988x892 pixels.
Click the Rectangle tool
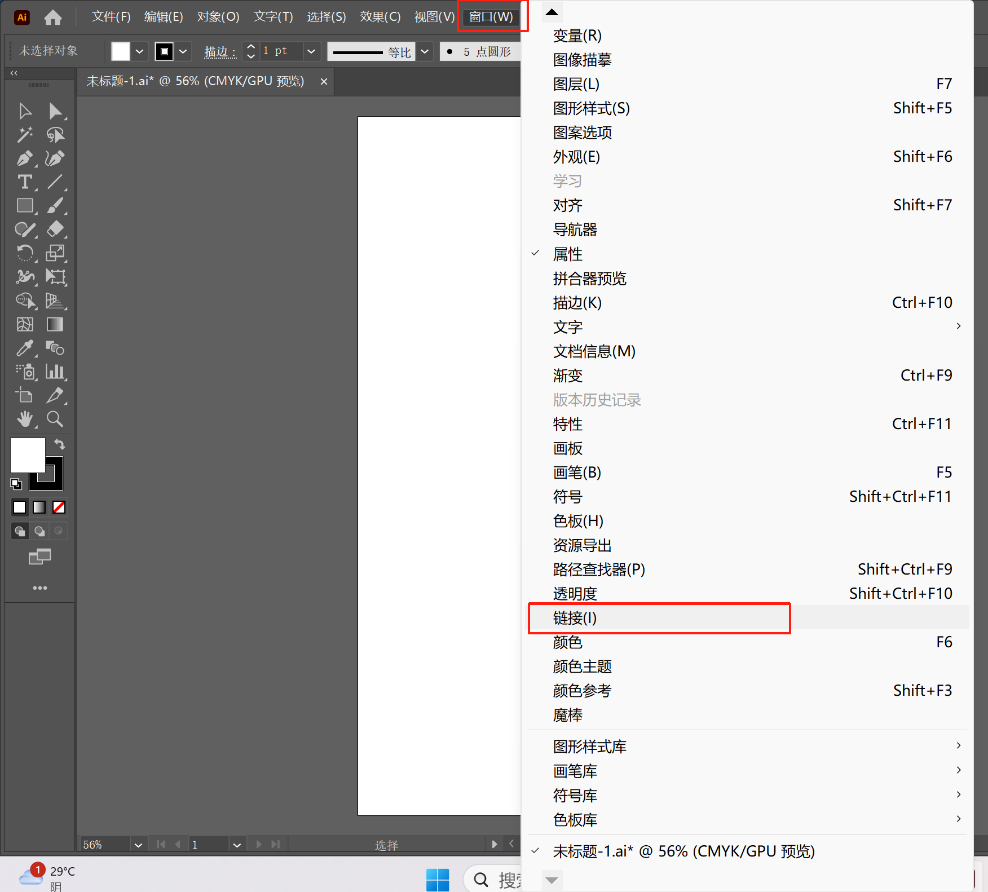point(25,206)
